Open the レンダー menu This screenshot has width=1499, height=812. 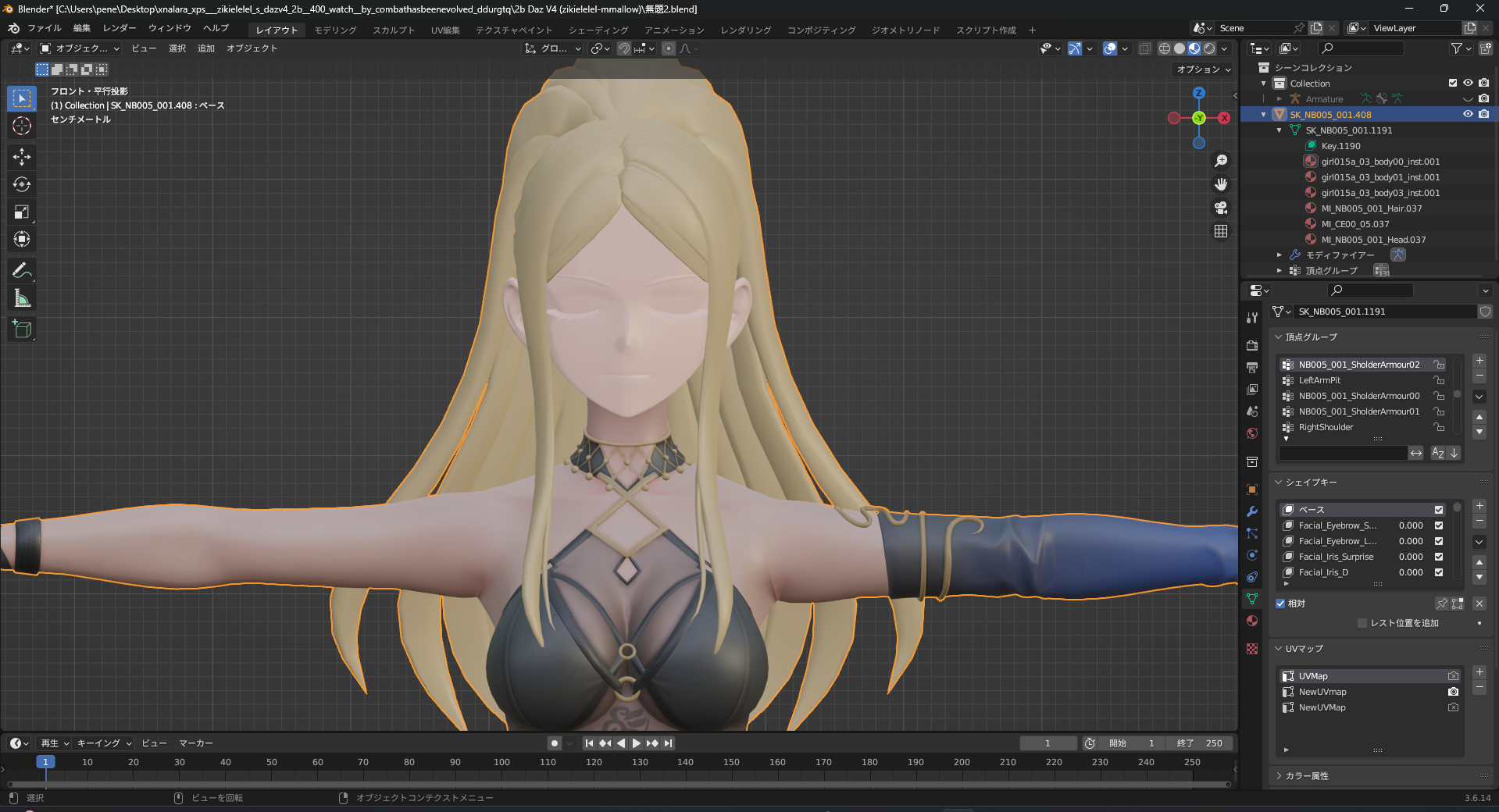click(x=120, y=28)
